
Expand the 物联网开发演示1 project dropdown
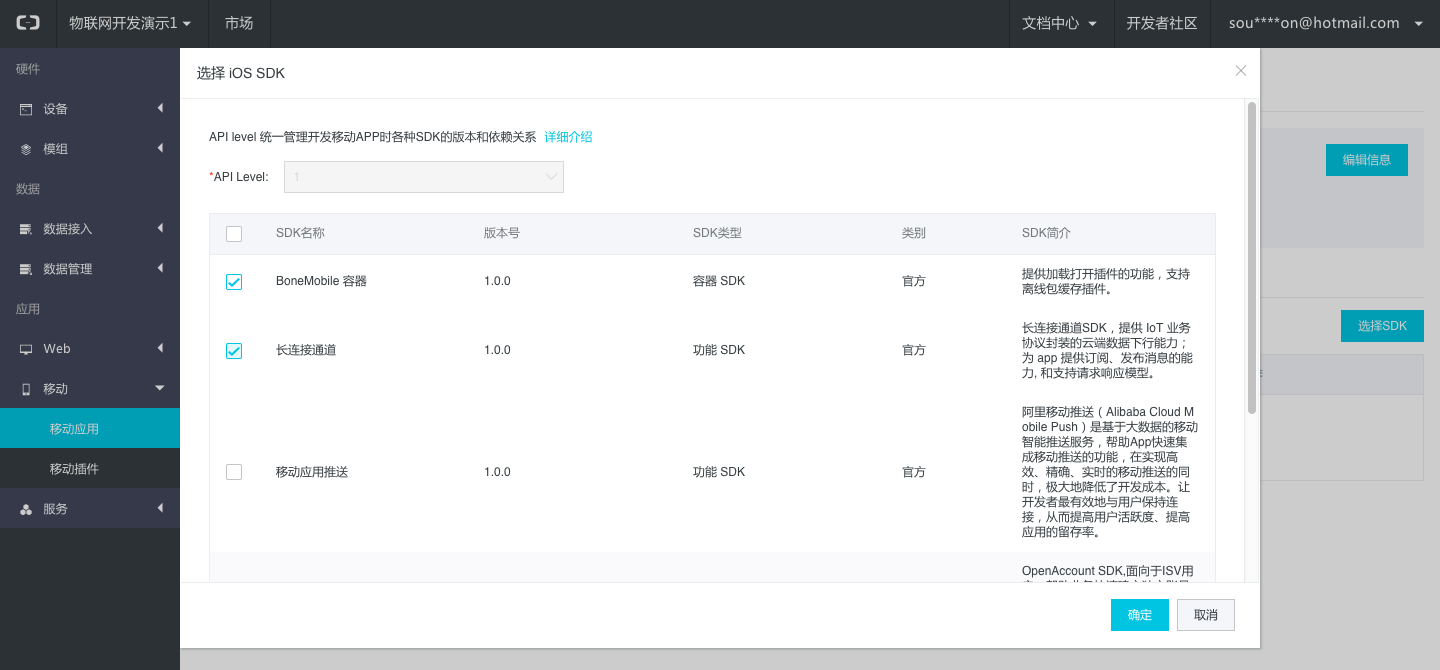129,23
